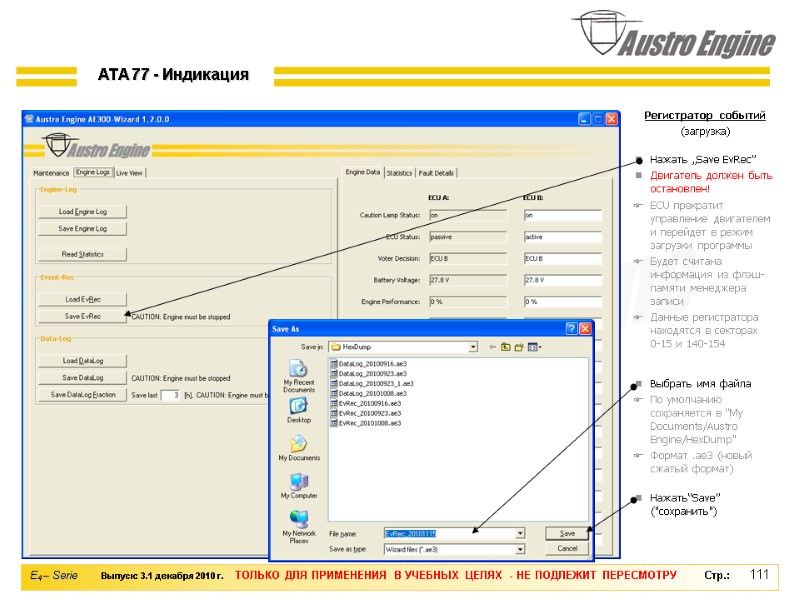Close the Save As dialog

585,329
